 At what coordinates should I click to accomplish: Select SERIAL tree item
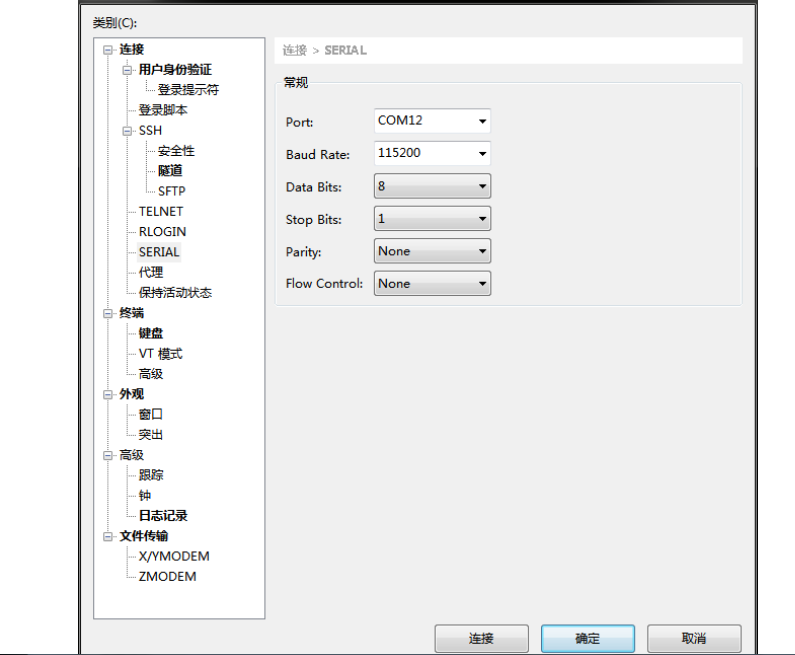coord(159,252)
